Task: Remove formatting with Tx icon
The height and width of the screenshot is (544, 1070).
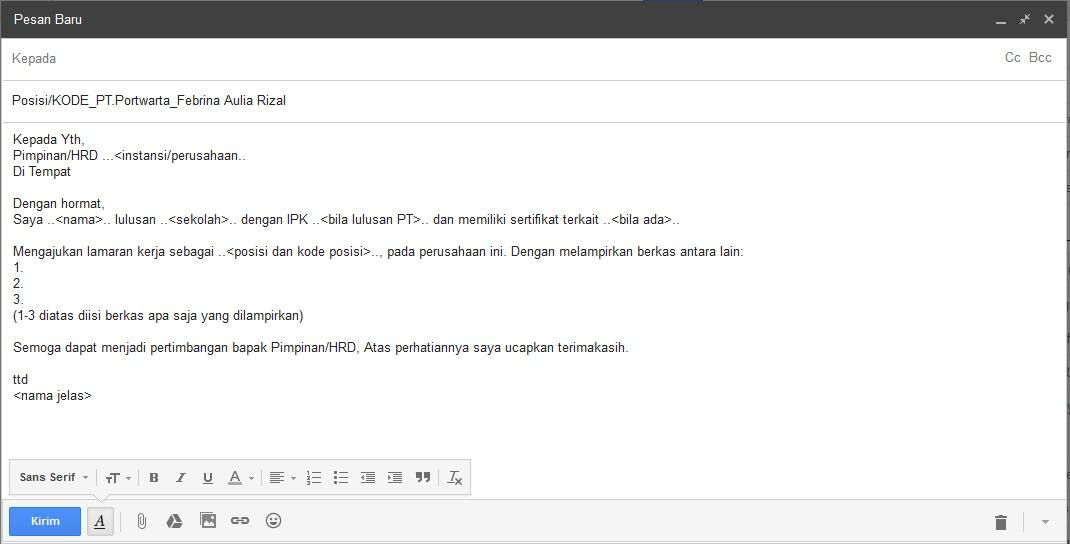Action: point(454,478)
